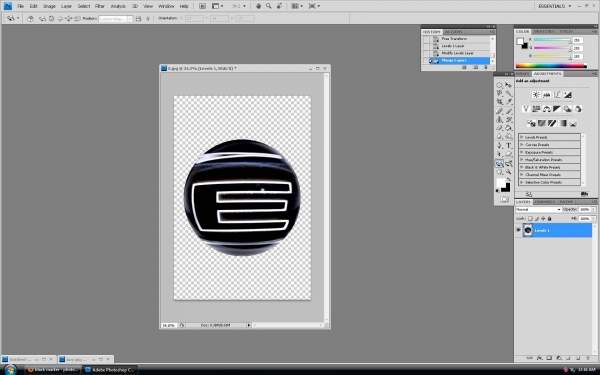Click the Hand tool in application bar
This screenshot has height=375, width=600.
(258, 6)
